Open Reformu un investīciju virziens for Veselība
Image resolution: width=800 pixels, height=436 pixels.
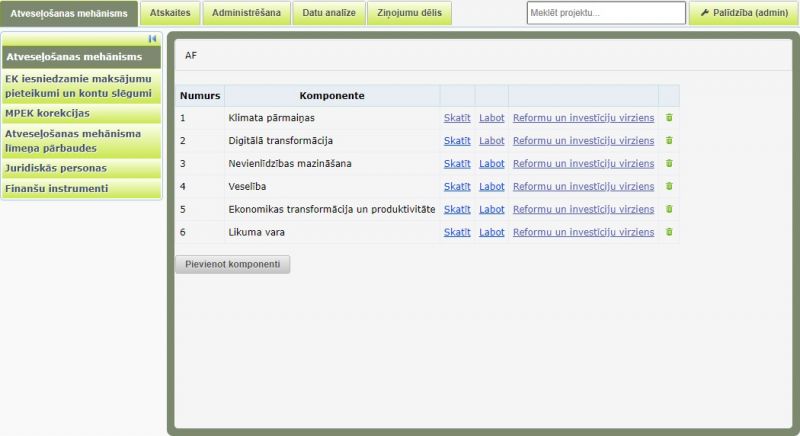tap(583, 186)
